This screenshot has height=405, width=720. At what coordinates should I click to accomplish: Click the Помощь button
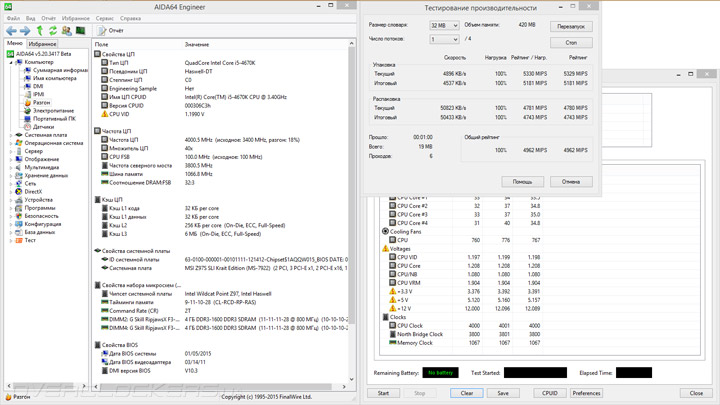pyautogui.click(x=523, y=182)
